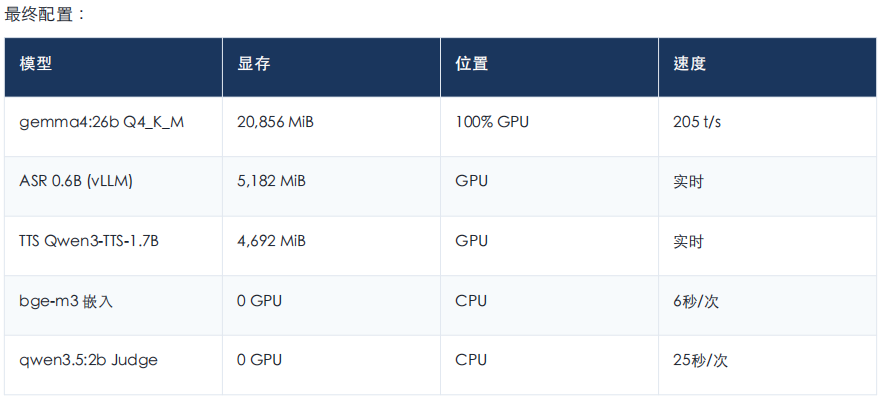Screen dimensions: 885x400
Task: Click the 6秒/次 speed cell
Action: click(x=696, y=301)
